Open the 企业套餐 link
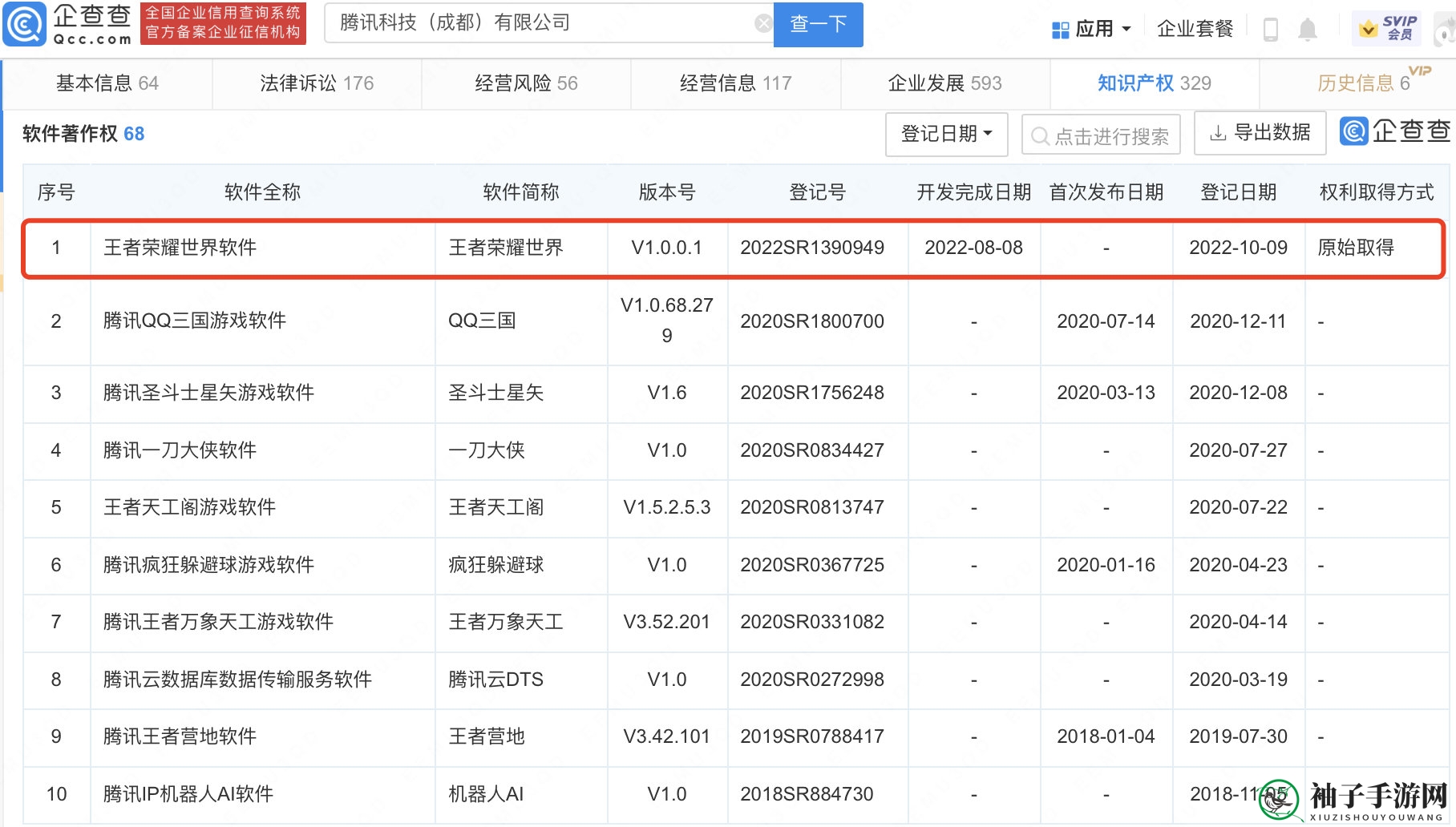The height and width of the screenshot is (827, 1456). coord(1195,29)
